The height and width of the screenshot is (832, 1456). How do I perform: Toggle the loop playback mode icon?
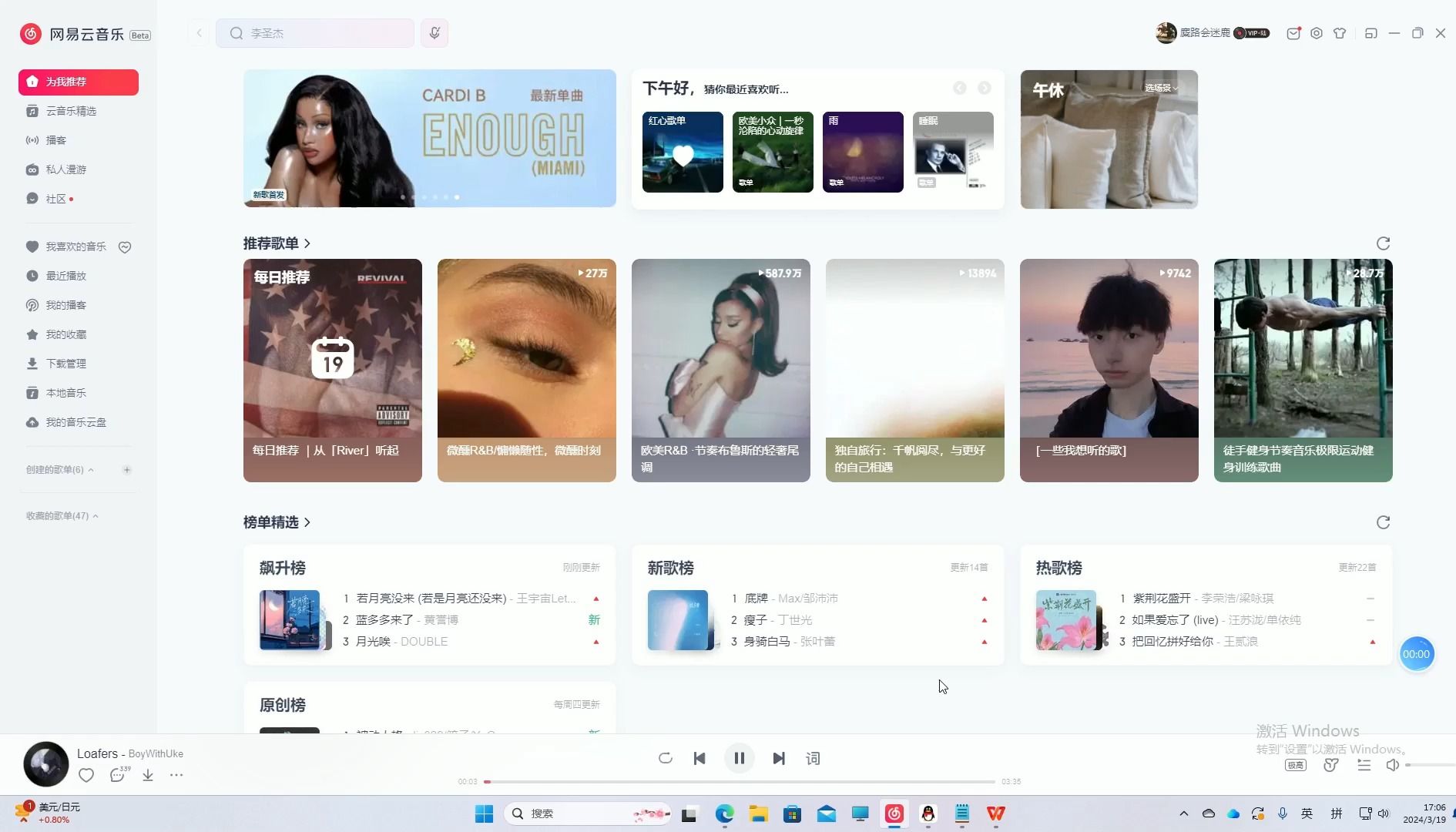click(666, 759)
